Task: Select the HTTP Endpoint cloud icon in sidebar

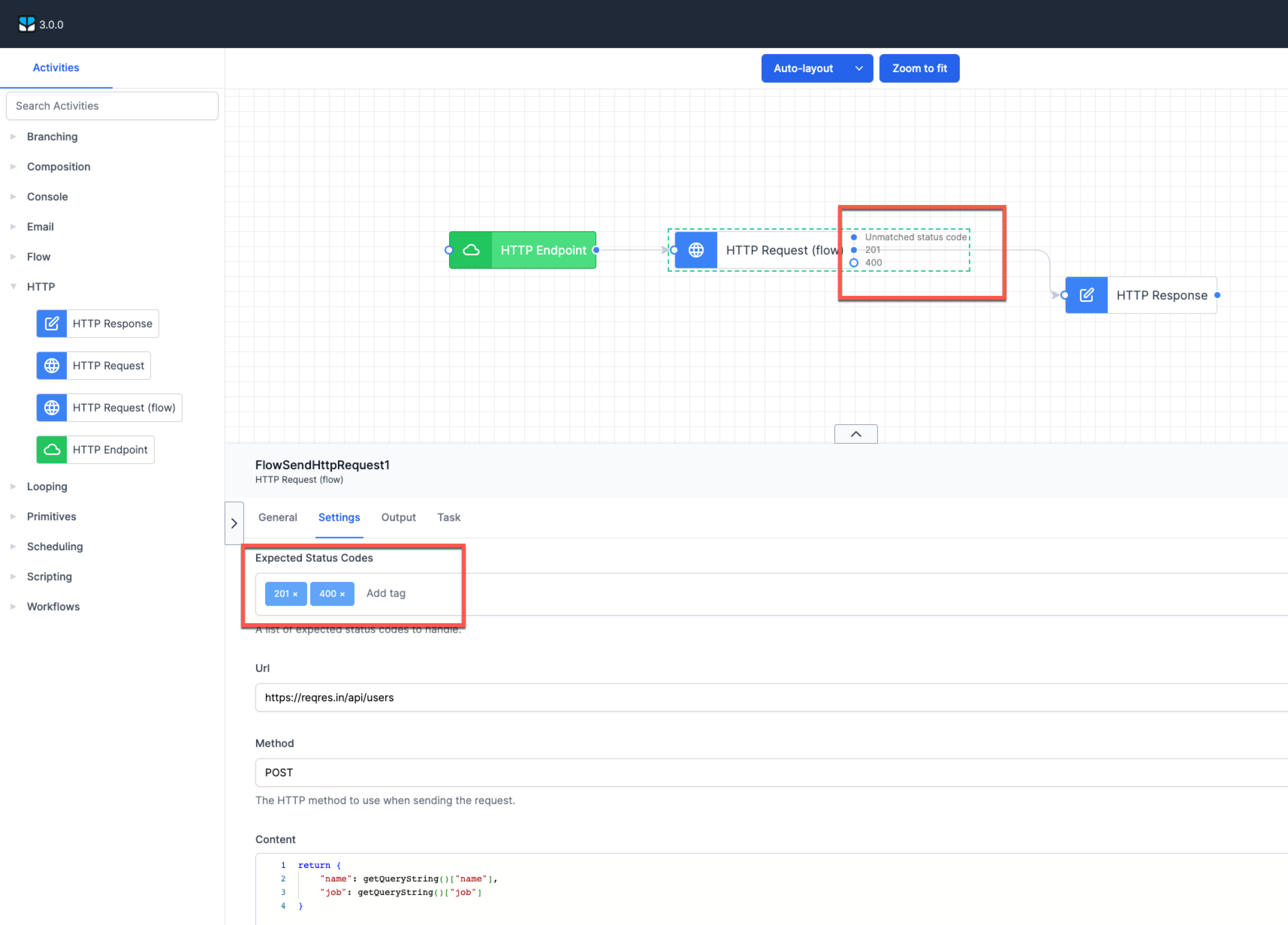Action: (51, 449)
